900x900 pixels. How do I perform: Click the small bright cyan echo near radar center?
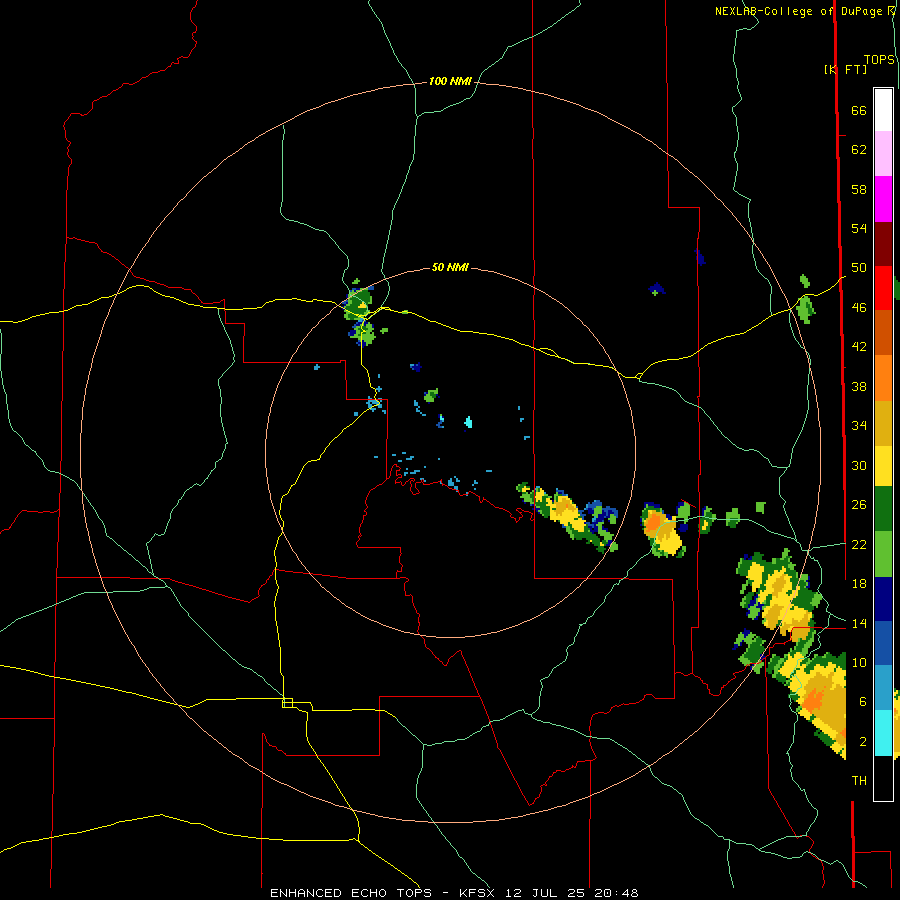point(468,423)
